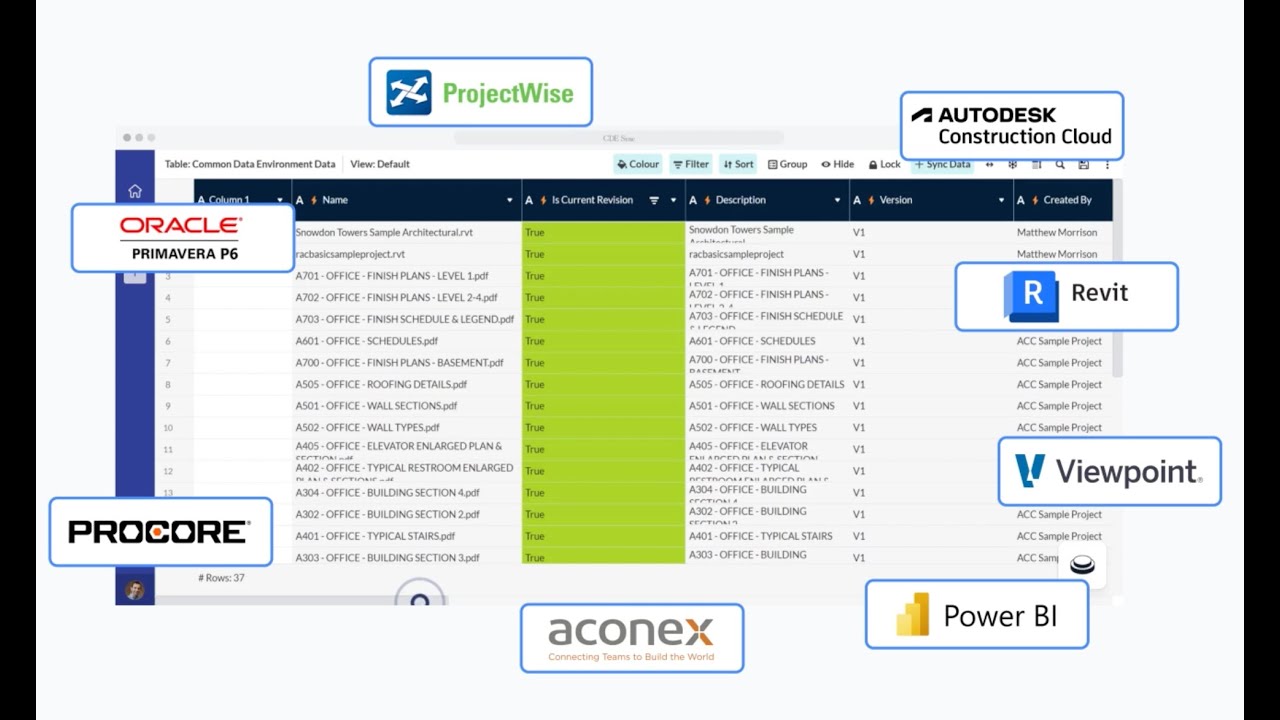This screenshot has height=720, width=1280.
Task: Open the user avatar in sidebar
Action: pyautogui.click(x=135, y=590)
